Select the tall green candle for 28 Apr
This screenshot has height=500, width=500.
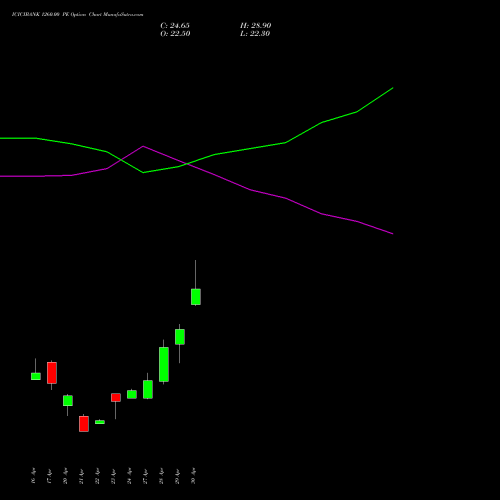[164, 364]
